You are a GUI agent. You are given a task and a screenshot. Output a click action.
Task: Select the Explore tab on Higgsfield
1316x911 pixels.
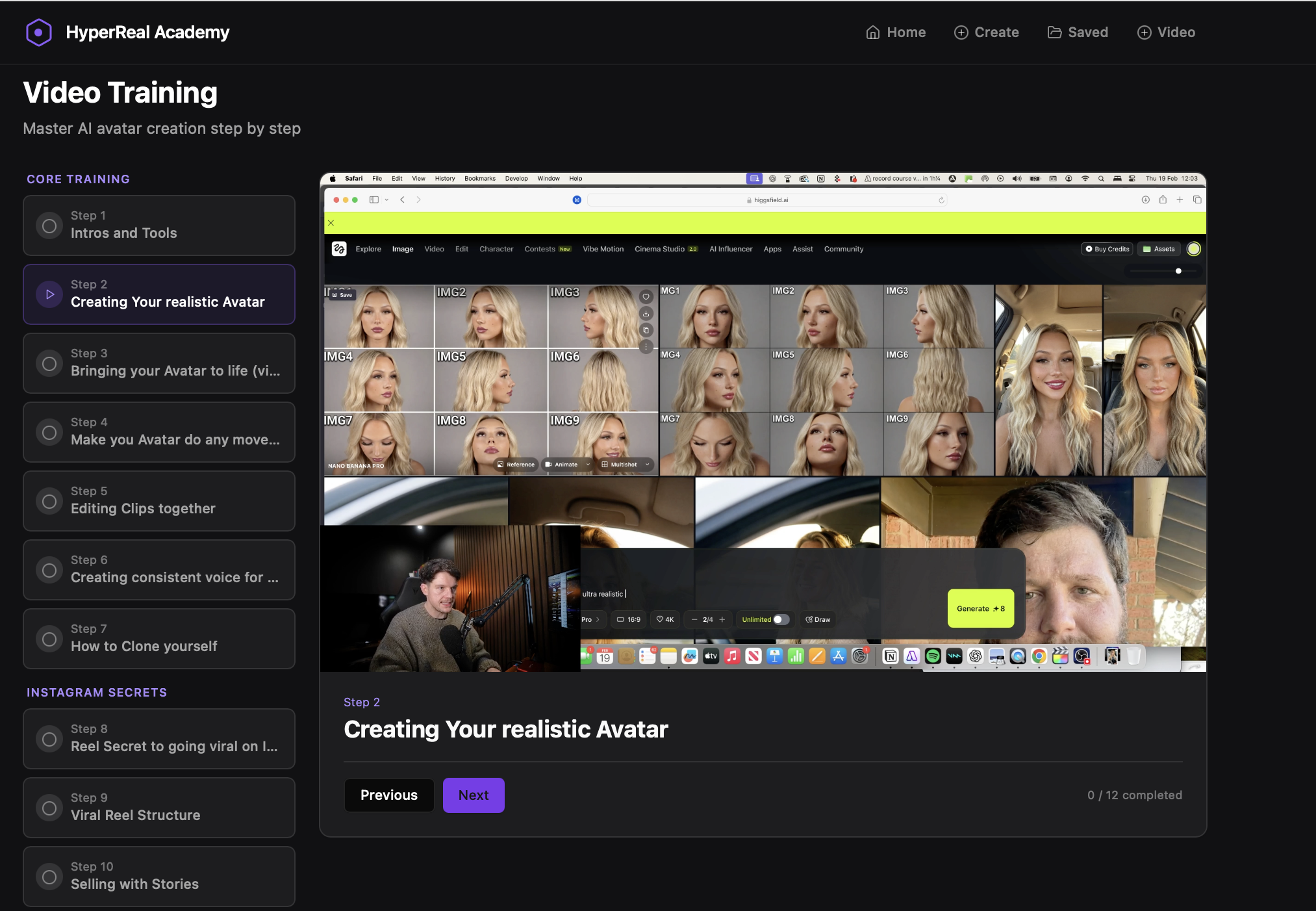pos(368,249)
